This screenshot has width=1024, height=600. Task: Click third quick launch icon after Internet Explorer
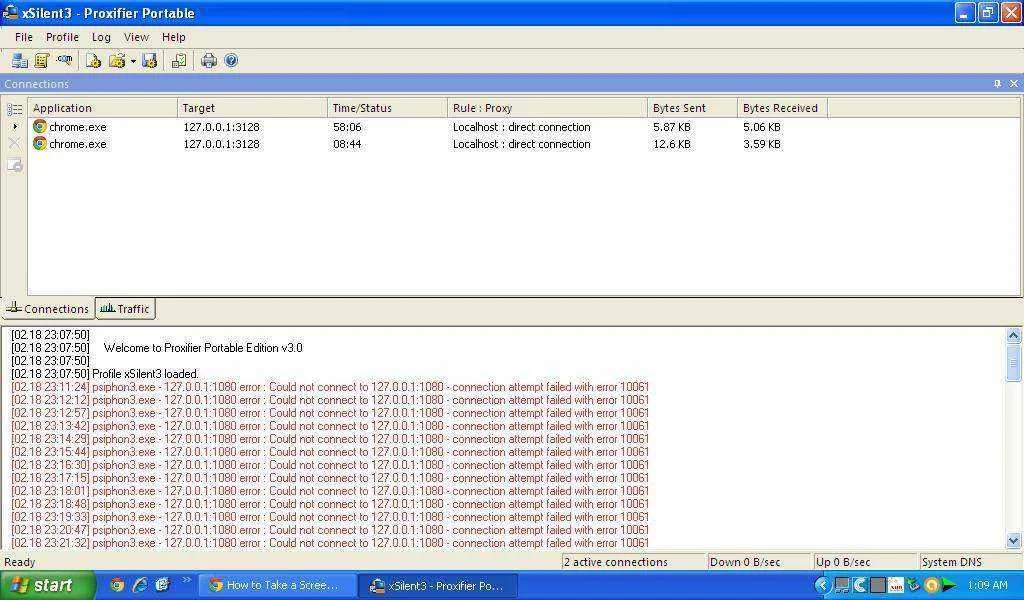click(x=163, y=586)
